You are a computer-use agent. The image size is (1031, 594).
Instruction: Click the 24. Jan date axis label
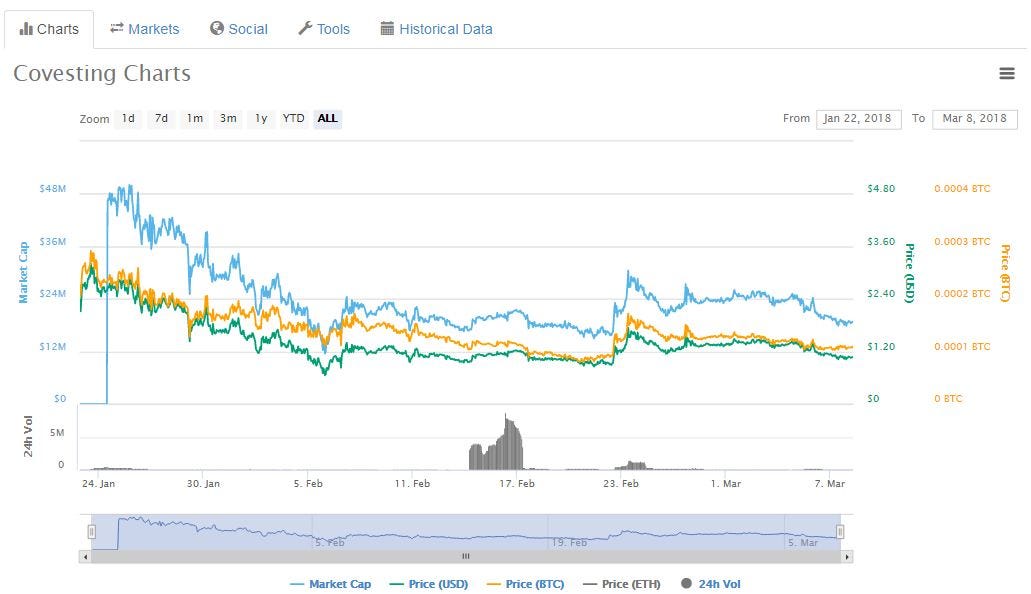pyautogui.click(x=99, y=483)
